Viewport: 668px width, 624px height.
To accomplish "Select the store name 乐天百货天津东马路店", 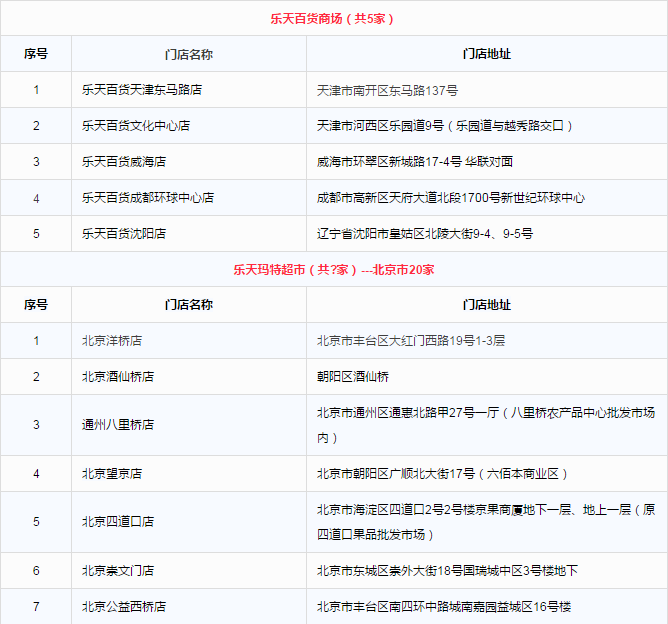I will pyautogui.click(x=142, y=90).
